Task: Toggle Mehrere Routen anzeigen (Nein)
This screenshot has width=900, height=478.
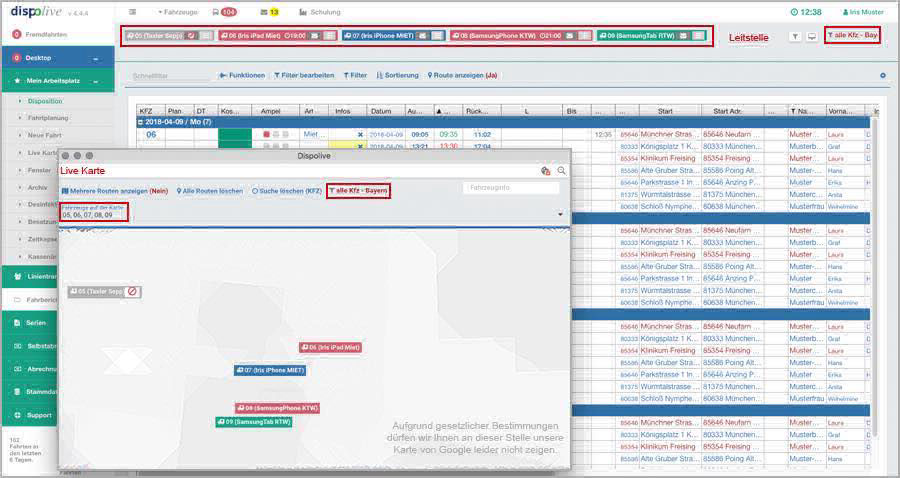Action: click(114, 190)
